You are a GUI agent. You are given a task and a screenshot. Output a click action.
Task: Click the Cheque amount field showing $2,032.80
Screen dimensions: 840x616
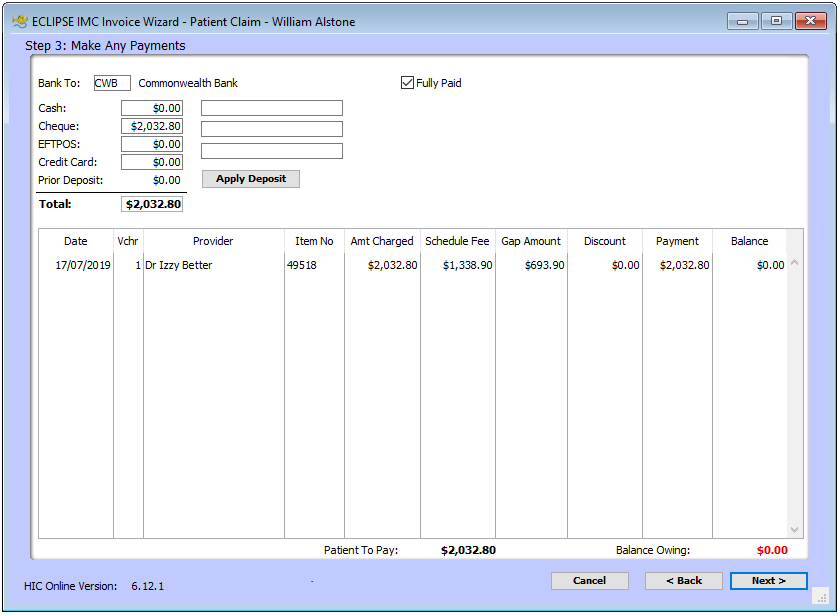coord(152,125)
